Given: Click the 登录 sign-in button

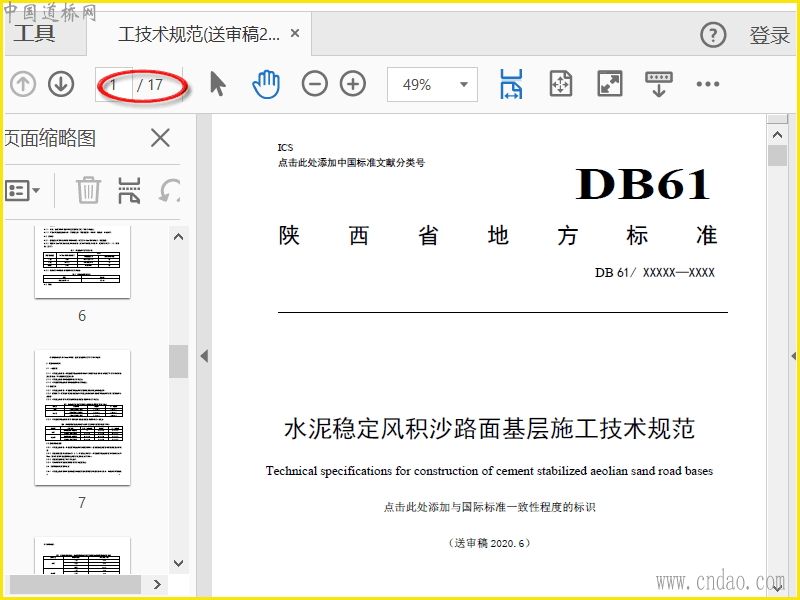Looking at the screenshot, I should click(x=769, y=35).
